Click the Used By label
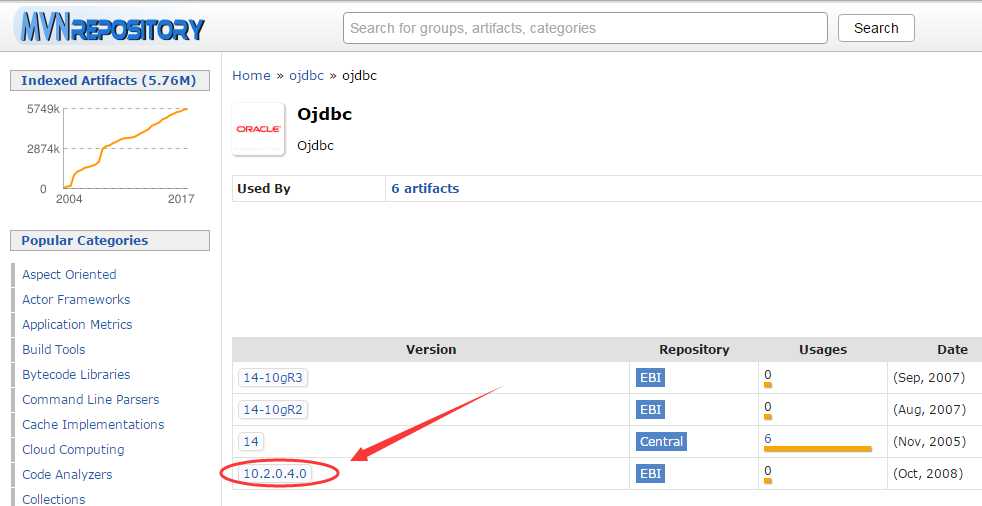Screen dimensions: 982x506 coord(264,188)
